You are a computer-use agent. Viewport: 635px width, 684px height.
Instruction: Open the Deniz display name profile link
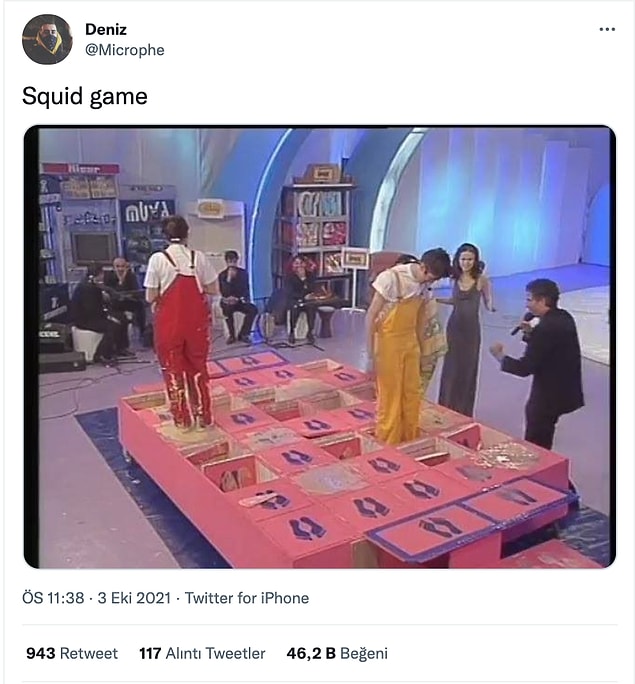click(106, 30)
